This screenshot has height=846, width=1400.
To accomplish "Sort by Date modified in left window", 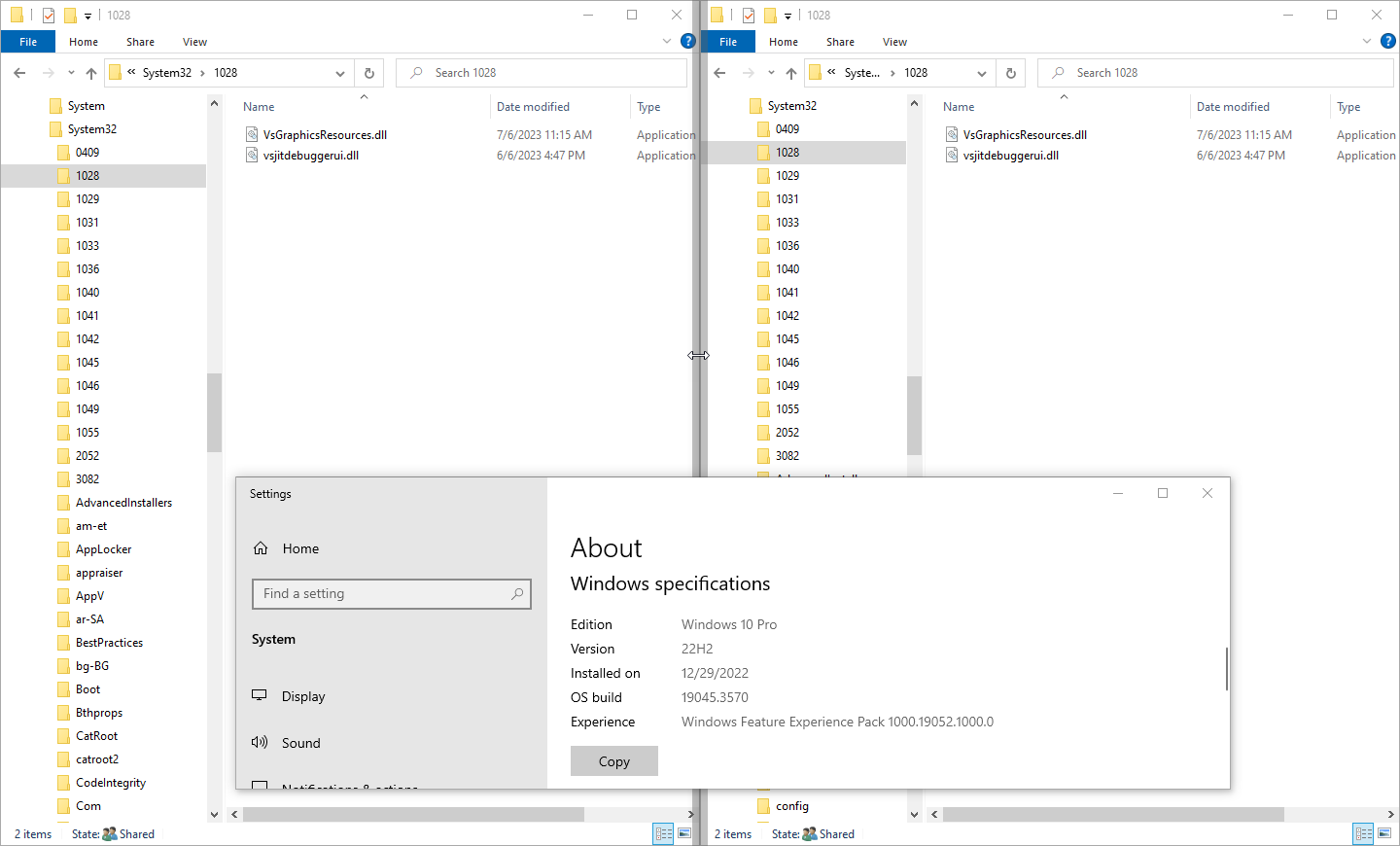I will click(x=533, y=107).
